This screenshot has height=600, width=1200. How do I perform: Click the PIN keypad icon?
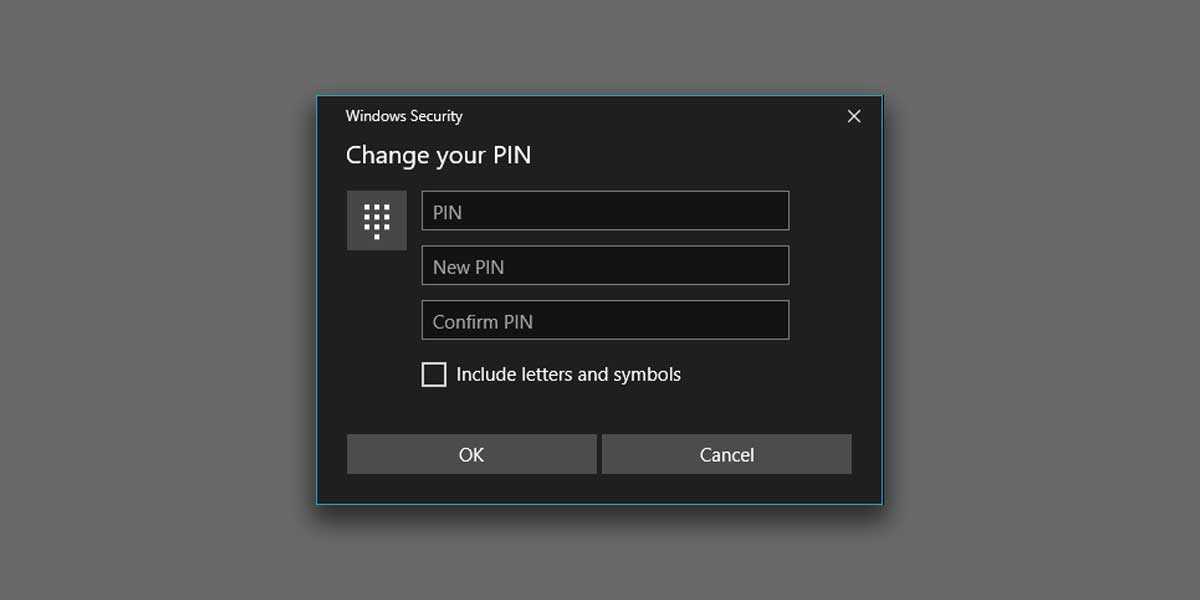(376, 220)
